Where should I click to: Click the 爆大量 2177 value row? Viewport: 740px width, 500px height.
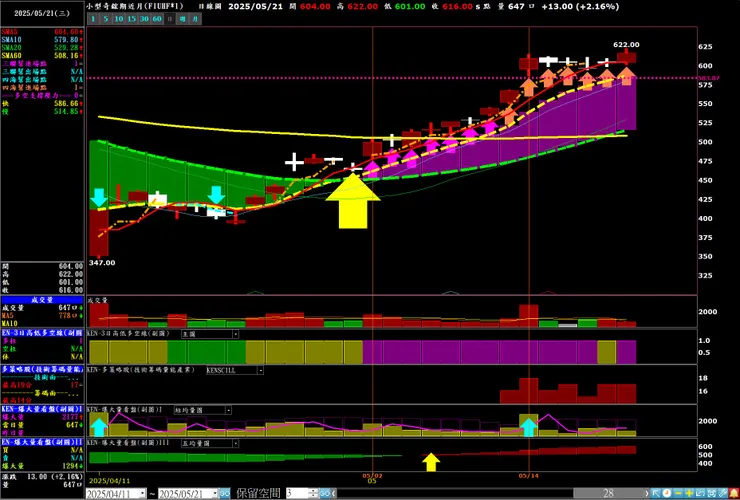coord(42,417)
